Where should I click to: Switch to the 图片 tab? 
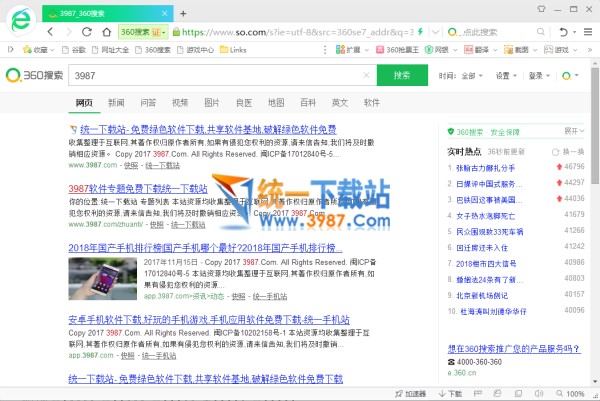(x=212, y=103)
